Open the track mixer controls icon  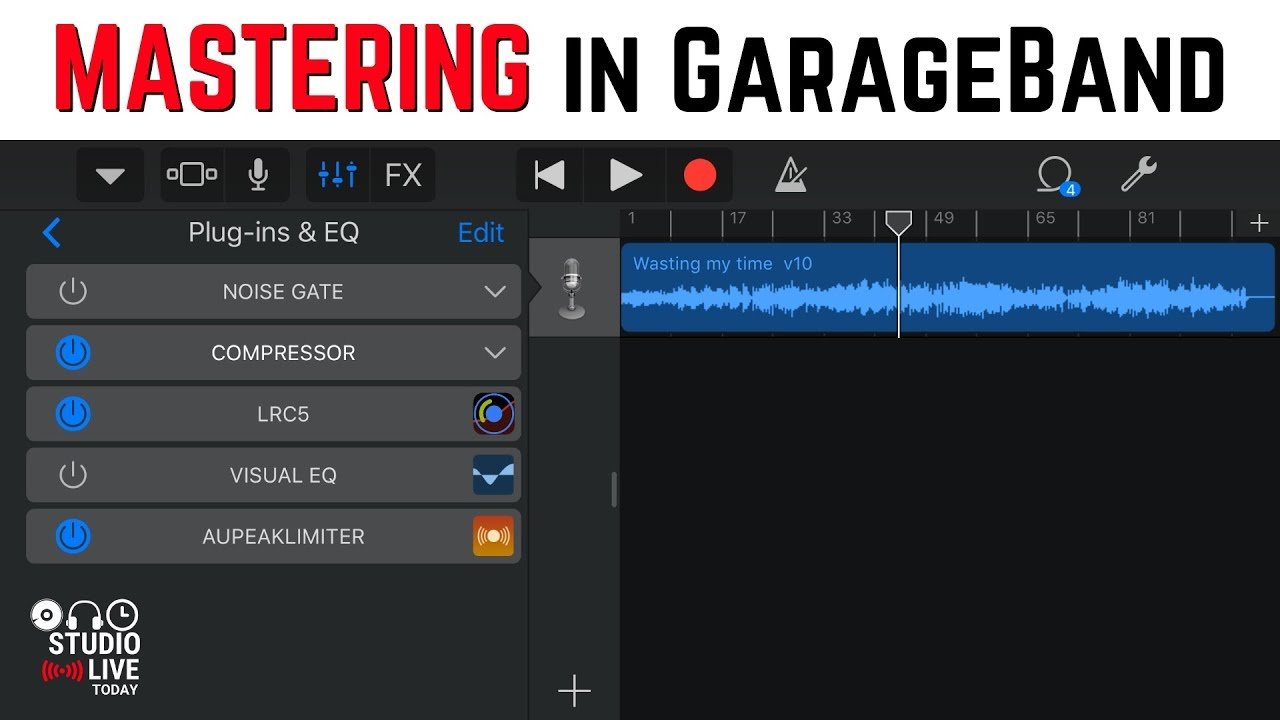337,176
